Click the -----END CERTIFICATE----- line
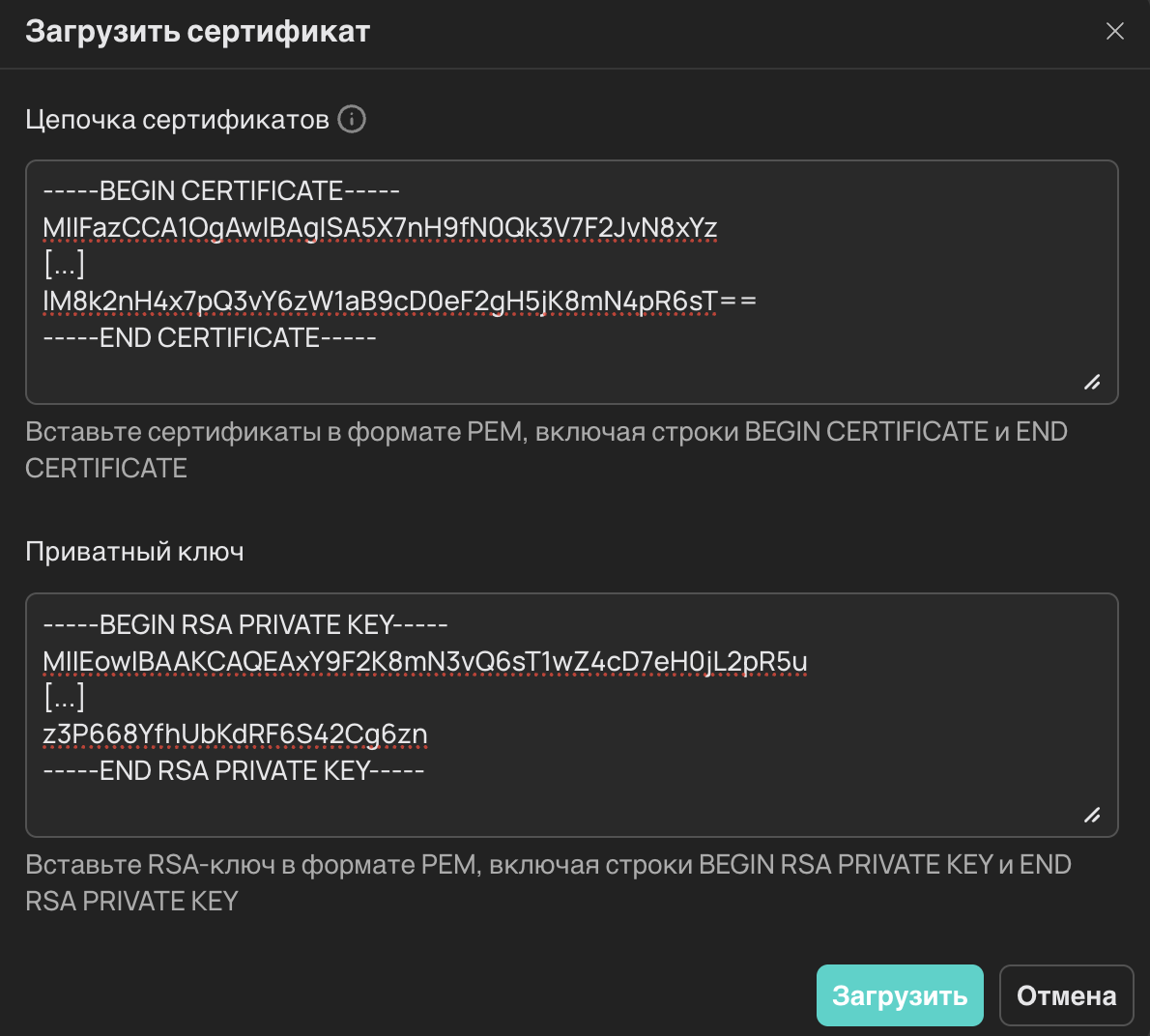The width and height of the screenshot is (1150, 1036). pos(210,338)
